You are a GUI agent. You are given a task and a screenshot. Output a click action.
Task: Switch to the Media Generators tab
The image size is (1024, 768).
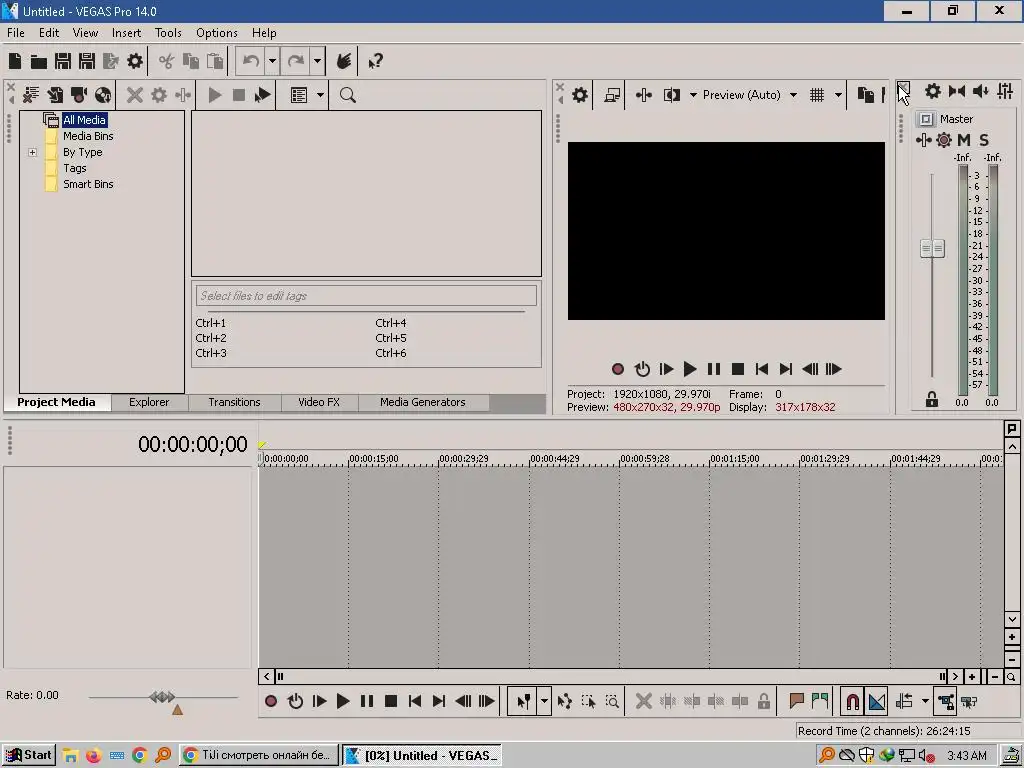(x=423, y=402)
